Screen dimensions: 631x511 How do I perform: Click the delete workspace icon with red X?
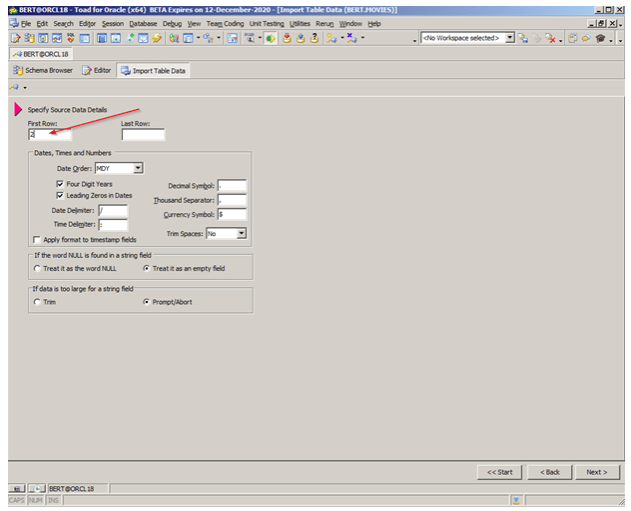[551, 38]
